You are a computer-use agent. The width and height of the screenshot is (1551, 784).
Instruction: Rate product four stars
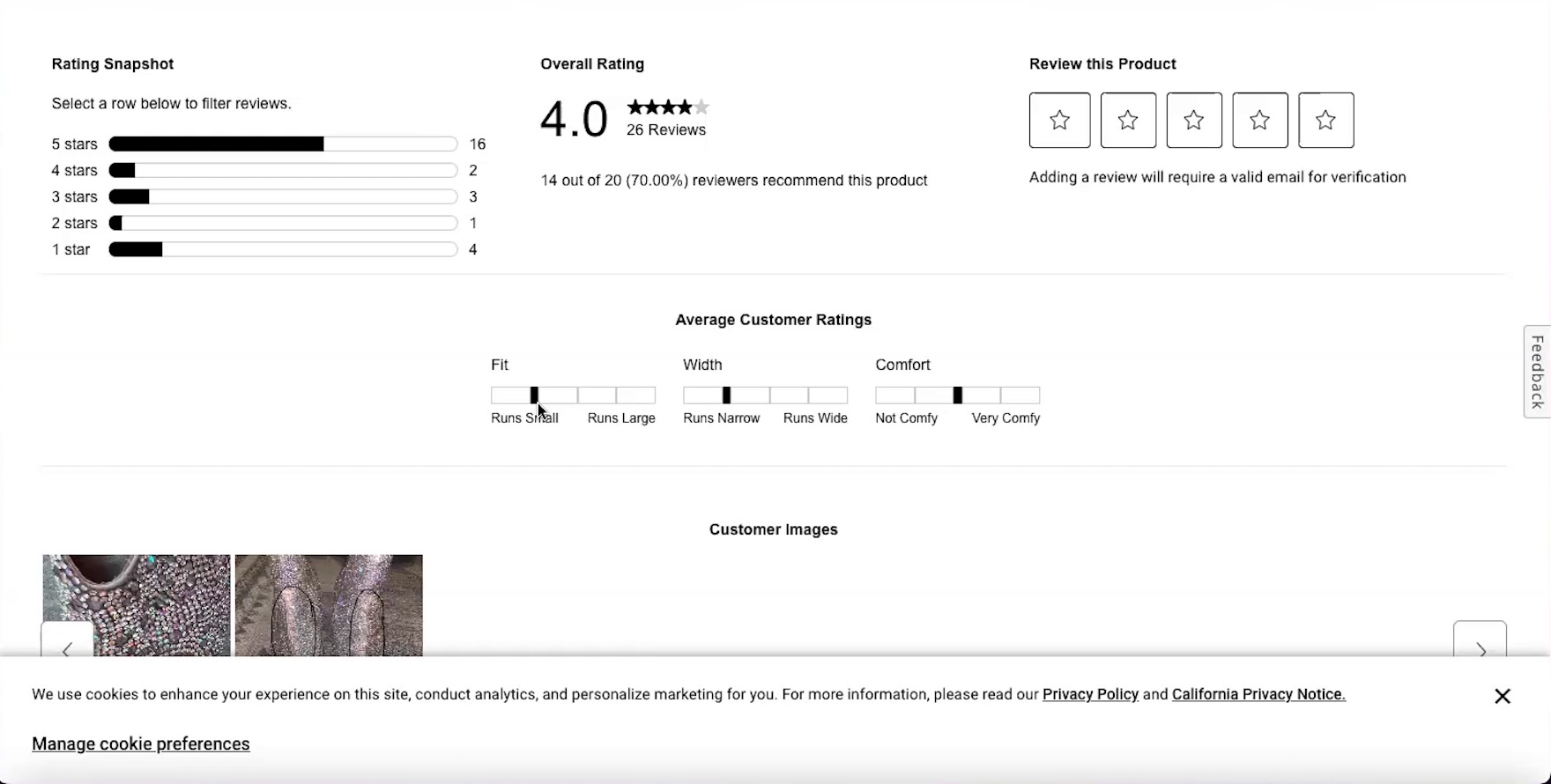tap(1260, 120)
